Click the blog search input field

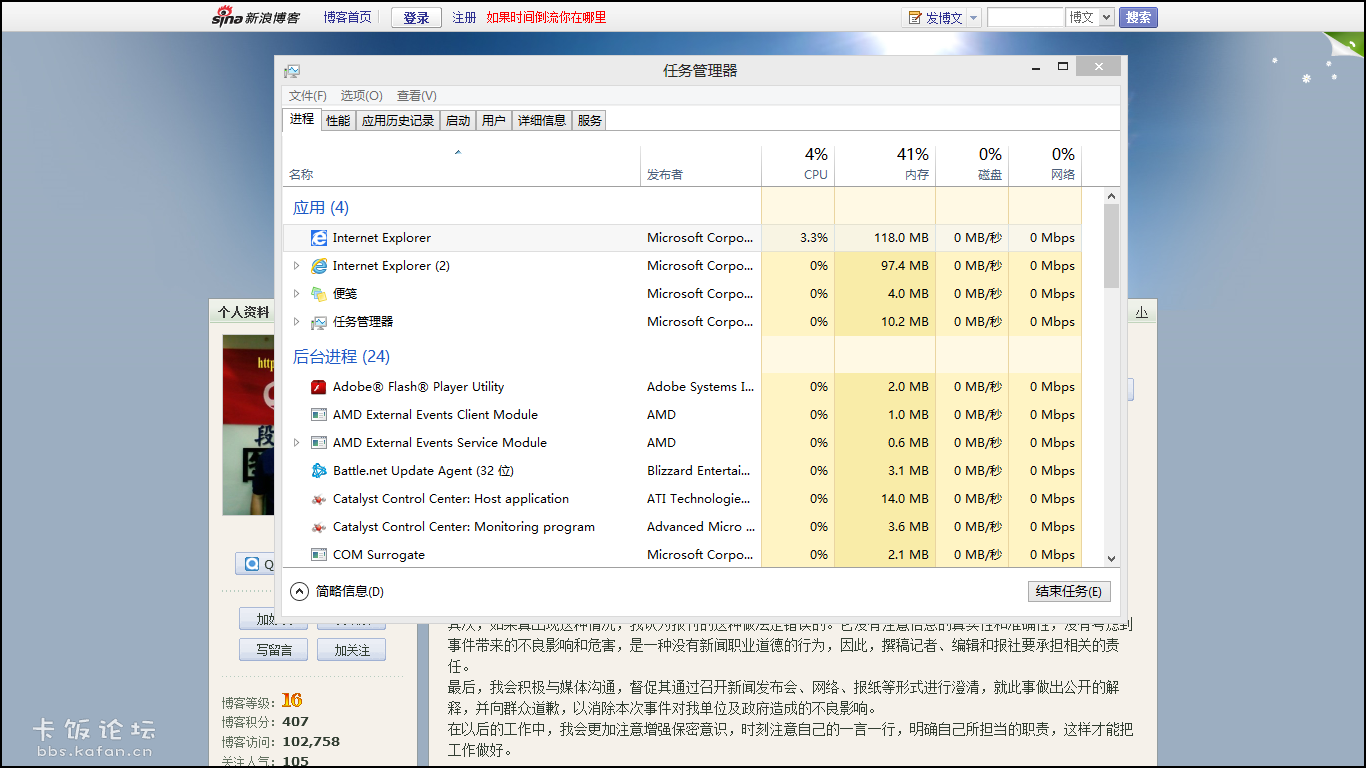click(1025, 17)
